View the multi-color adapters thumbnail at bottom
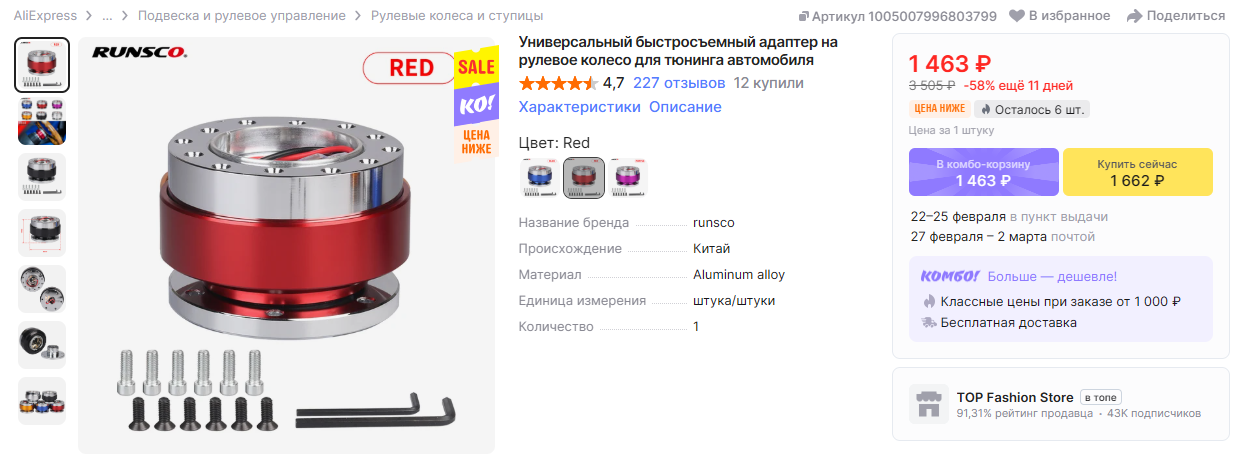The height and width of the screenshot is (462, 1246). click(41, 400)
